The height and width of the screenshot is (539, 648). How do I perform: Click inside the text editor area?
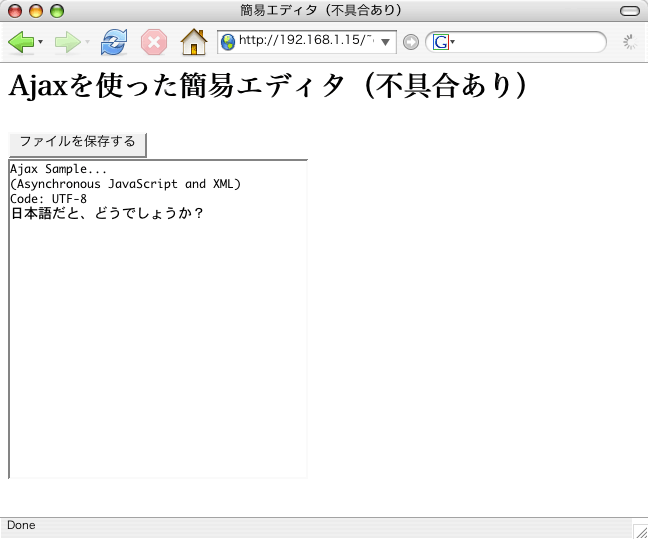[158, 319]
